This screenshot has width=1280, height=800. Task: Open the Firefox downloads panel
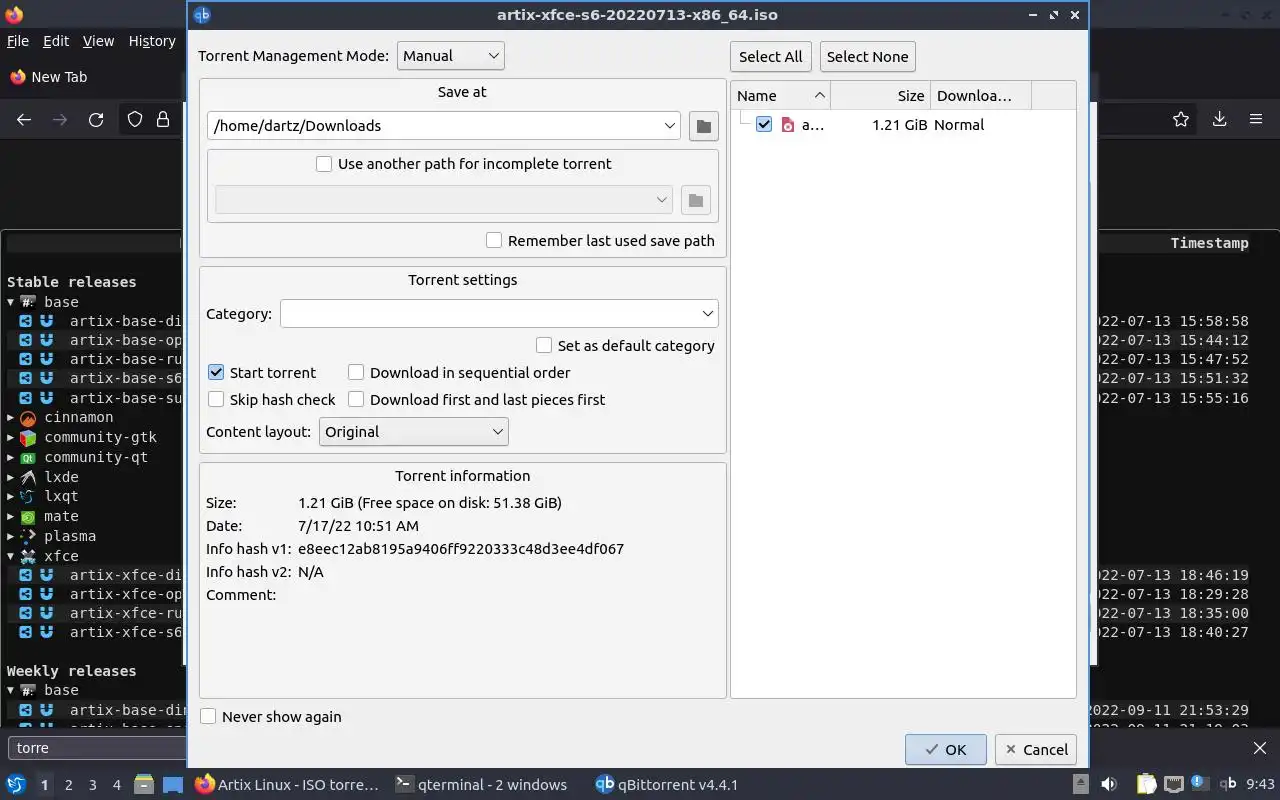click(x=1219, y=120)
